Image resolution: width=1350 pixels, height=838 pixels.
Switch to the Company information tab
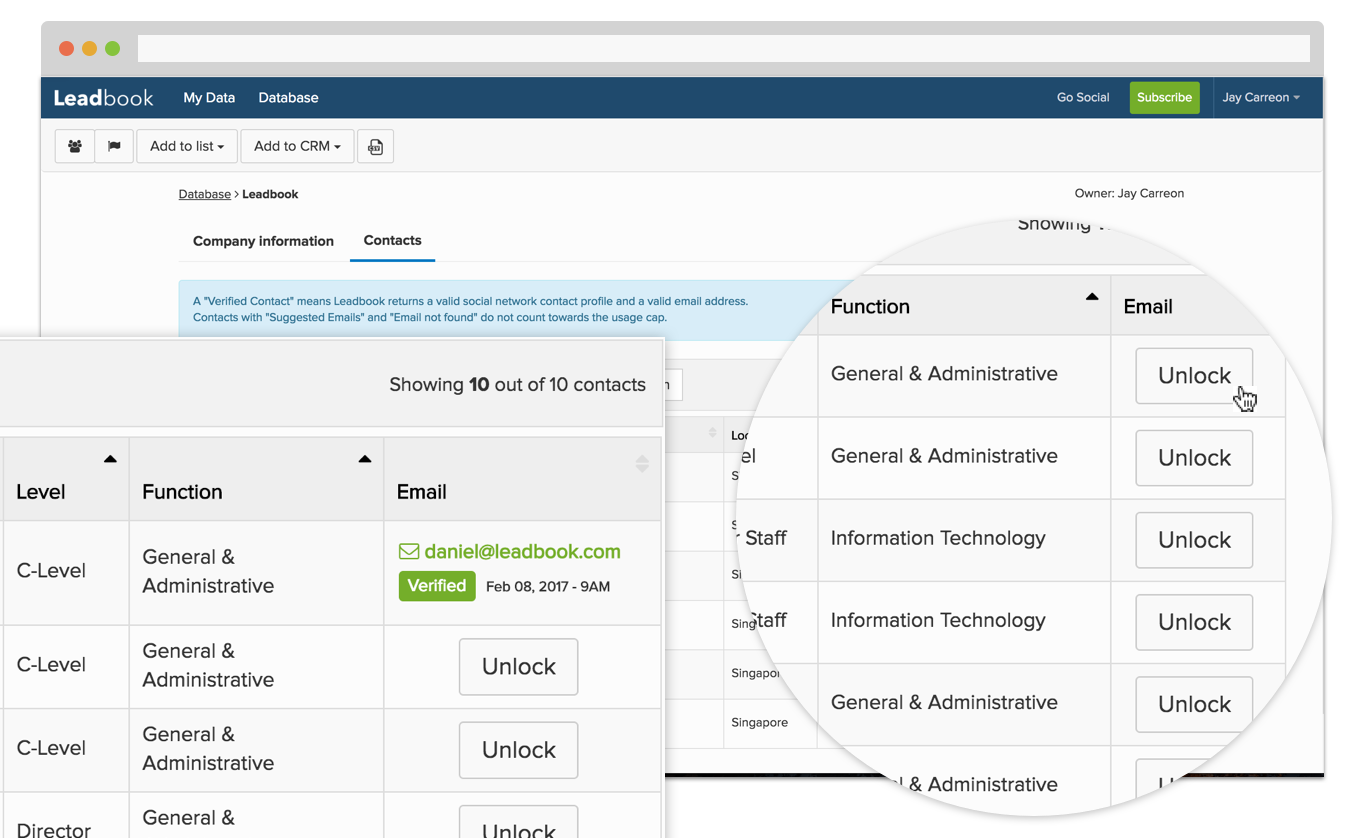point(263,241)
